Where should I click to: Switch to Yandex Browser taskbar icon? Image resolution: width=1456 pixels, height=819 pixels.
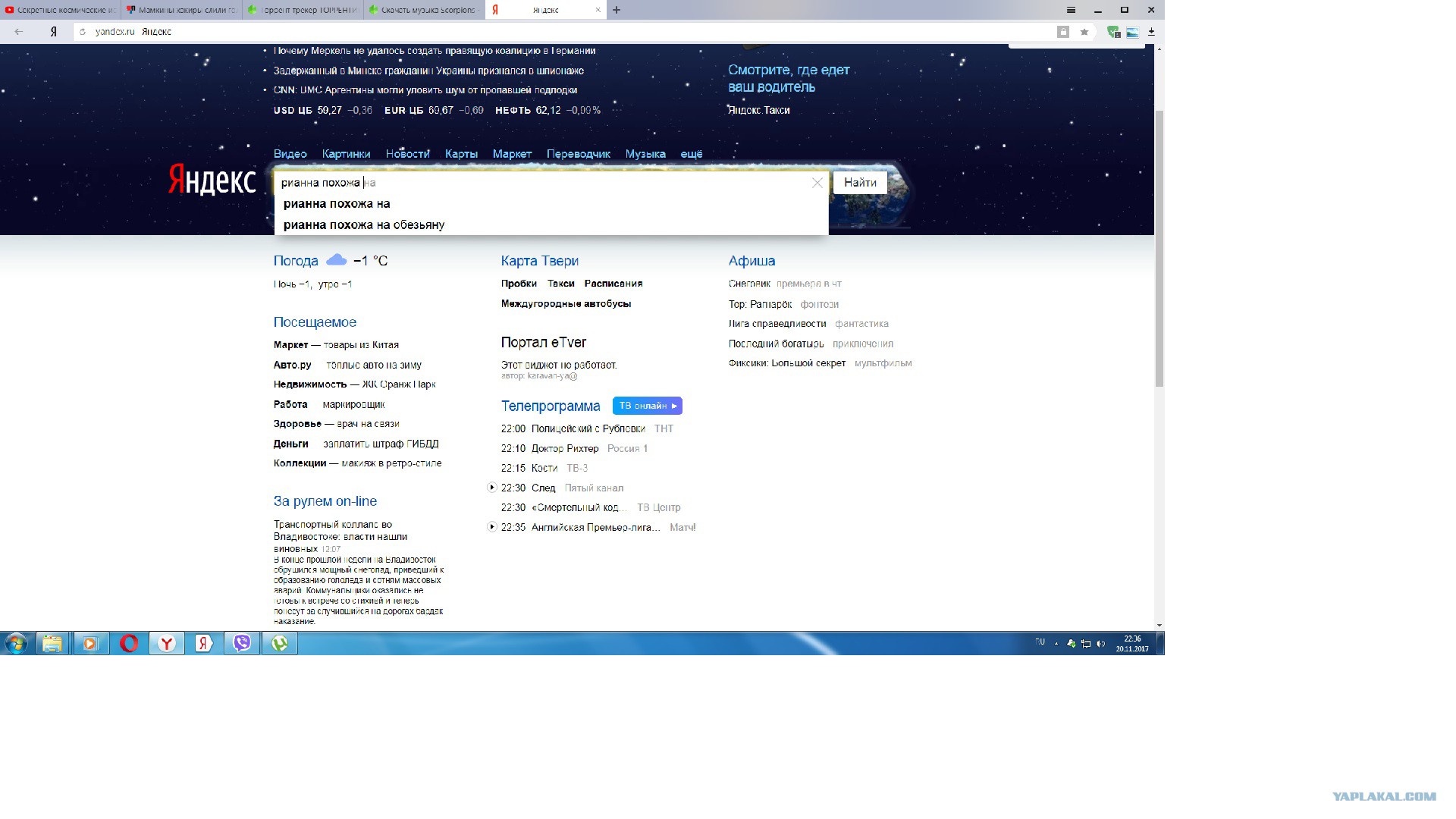click(167, 644)
